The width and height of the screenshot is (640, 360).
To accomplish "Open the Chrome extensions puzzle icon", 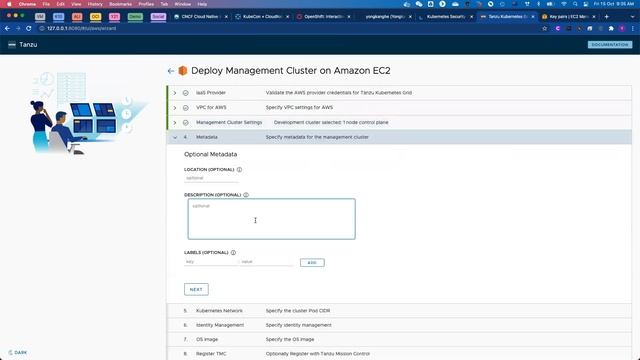I will tap(611, 28).
